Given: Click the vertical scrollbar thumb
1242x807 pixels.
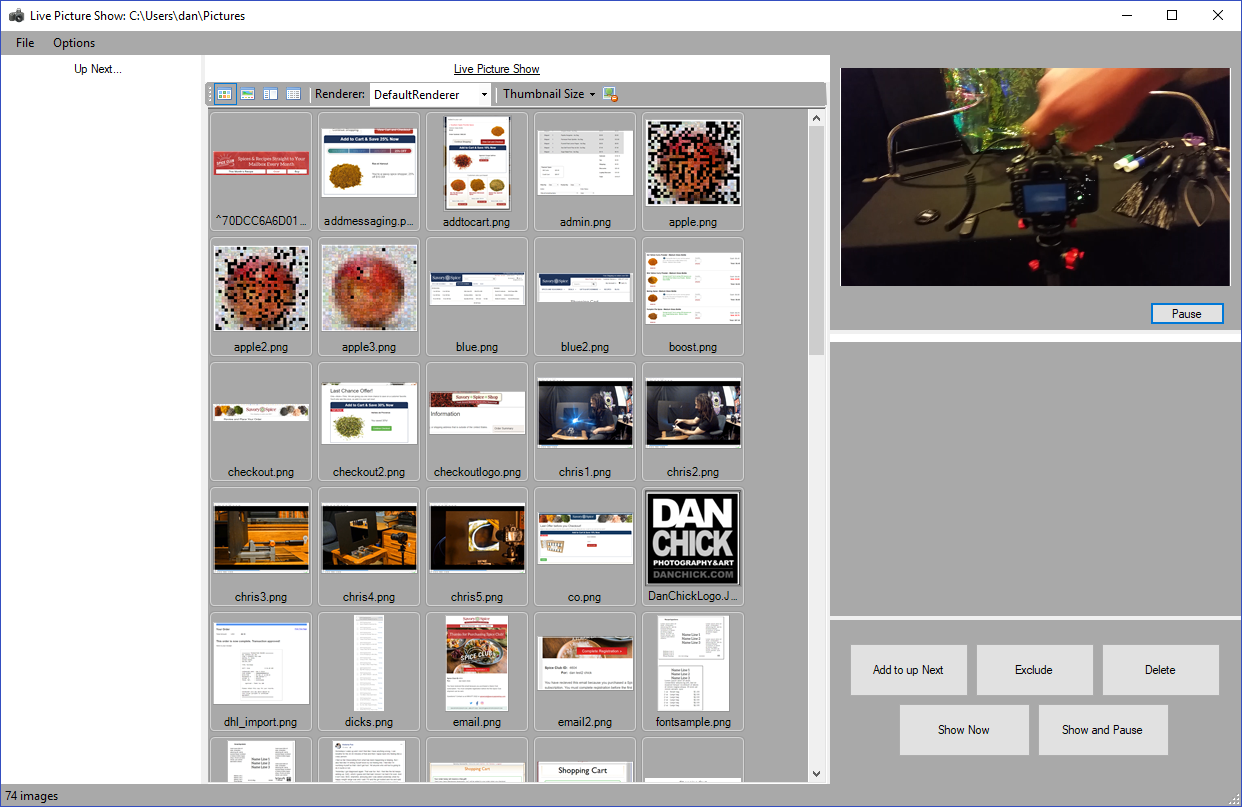Looking at the screenshot, I should coord(816,241).
